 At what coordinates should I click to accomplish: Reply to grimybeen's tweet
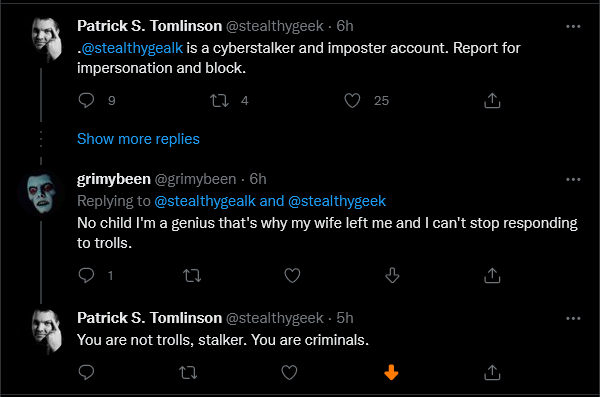(86, 275)
